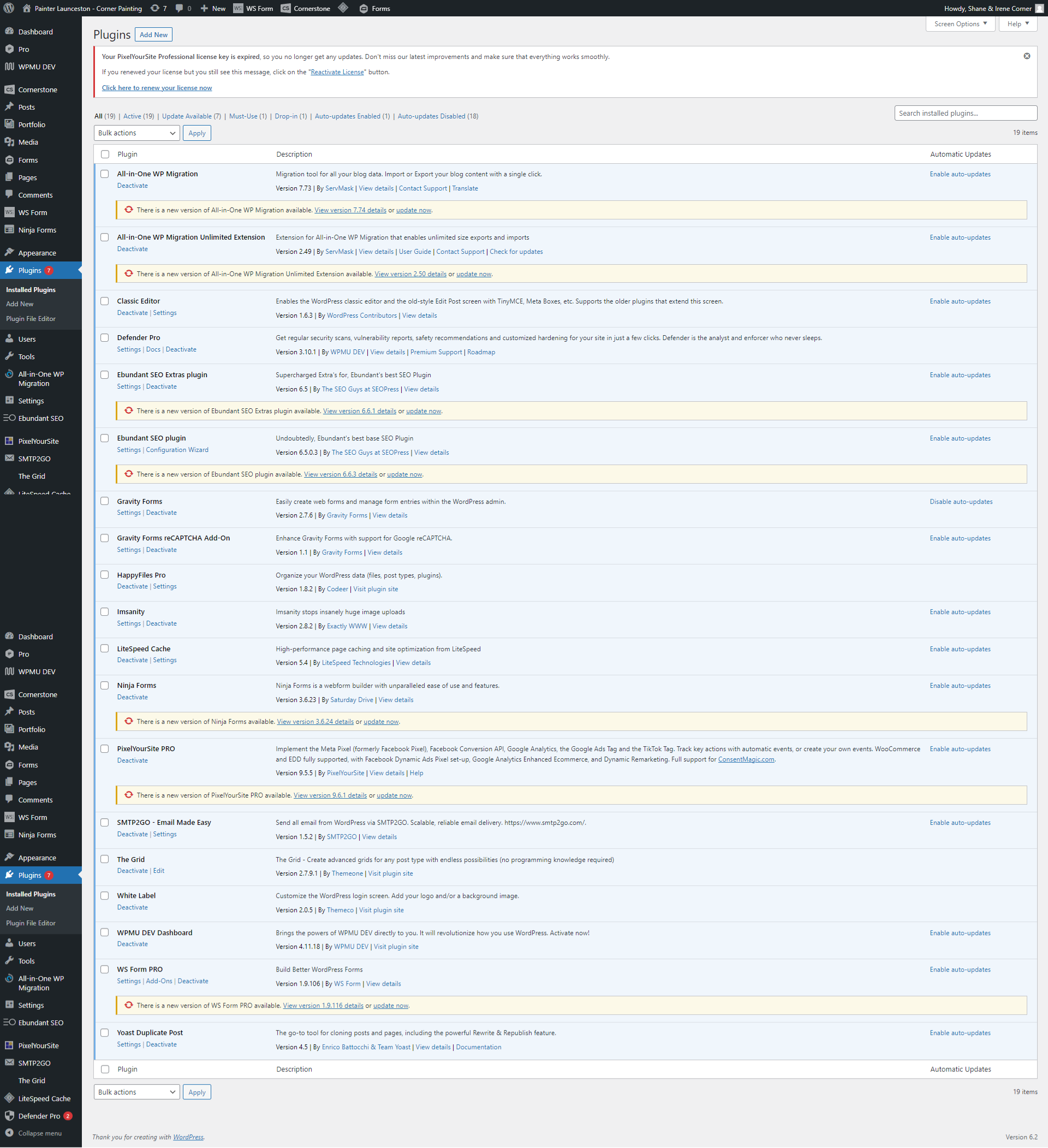
Task: Click the Defender Pro shield icon in sidebar
Action: tap(9, 1116)
